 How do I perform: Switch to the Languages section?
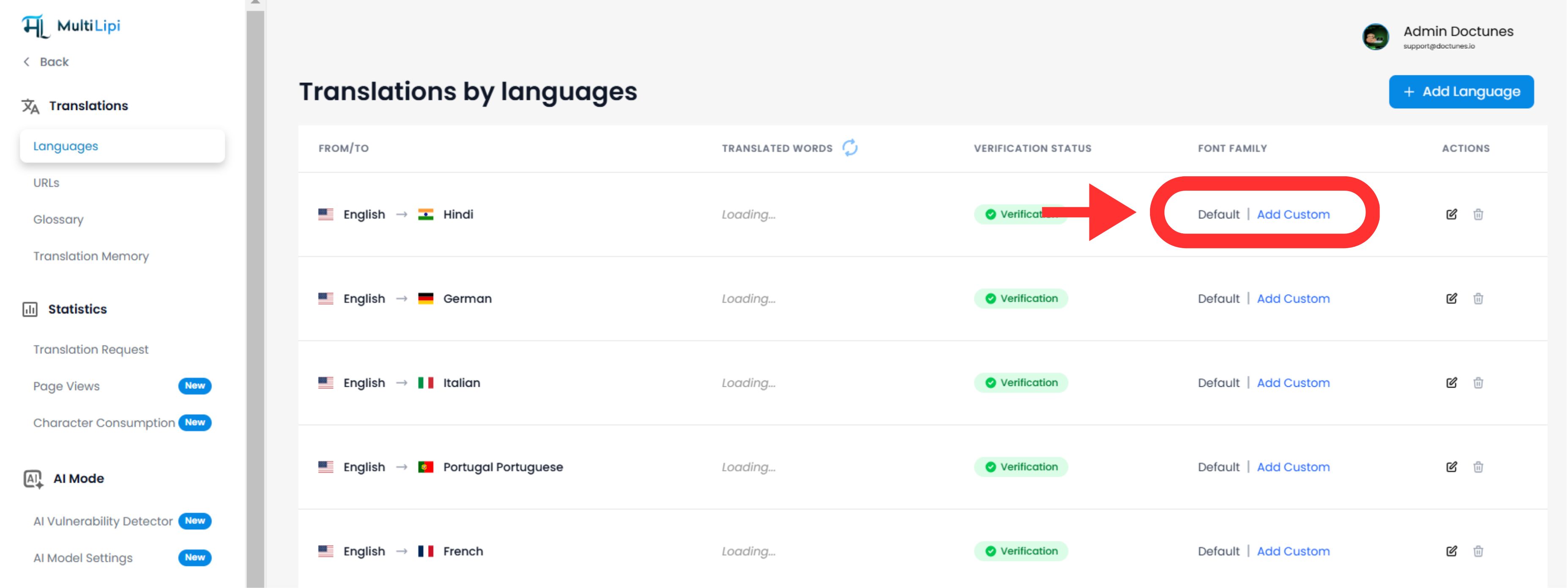[65, 145]
